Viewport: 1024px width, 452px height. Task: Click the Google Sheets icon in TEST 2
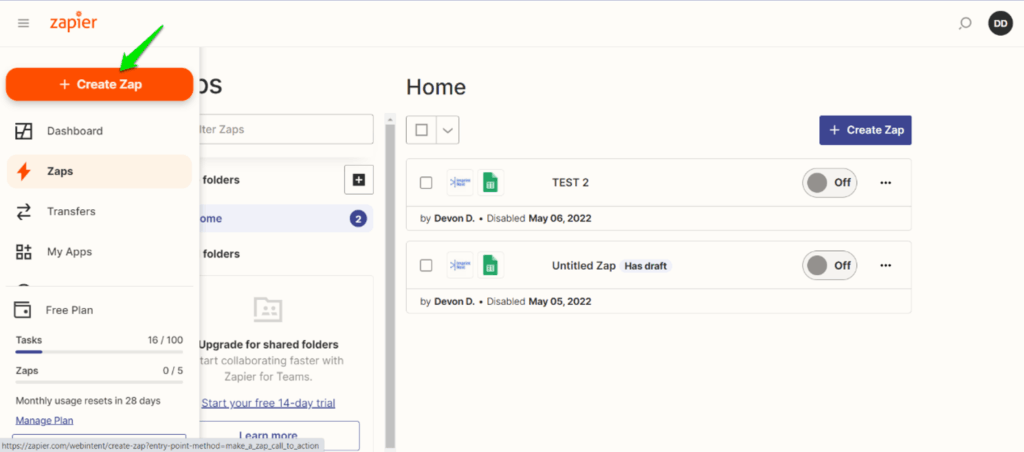tap(490, 182)
